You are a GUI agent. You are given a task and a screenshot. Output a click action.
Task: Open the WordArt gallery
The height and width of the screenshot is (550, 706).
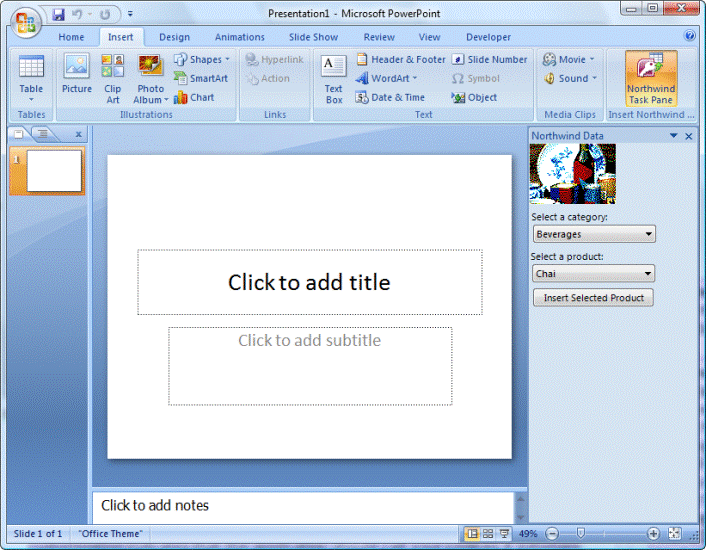click(x=387, y=78)
